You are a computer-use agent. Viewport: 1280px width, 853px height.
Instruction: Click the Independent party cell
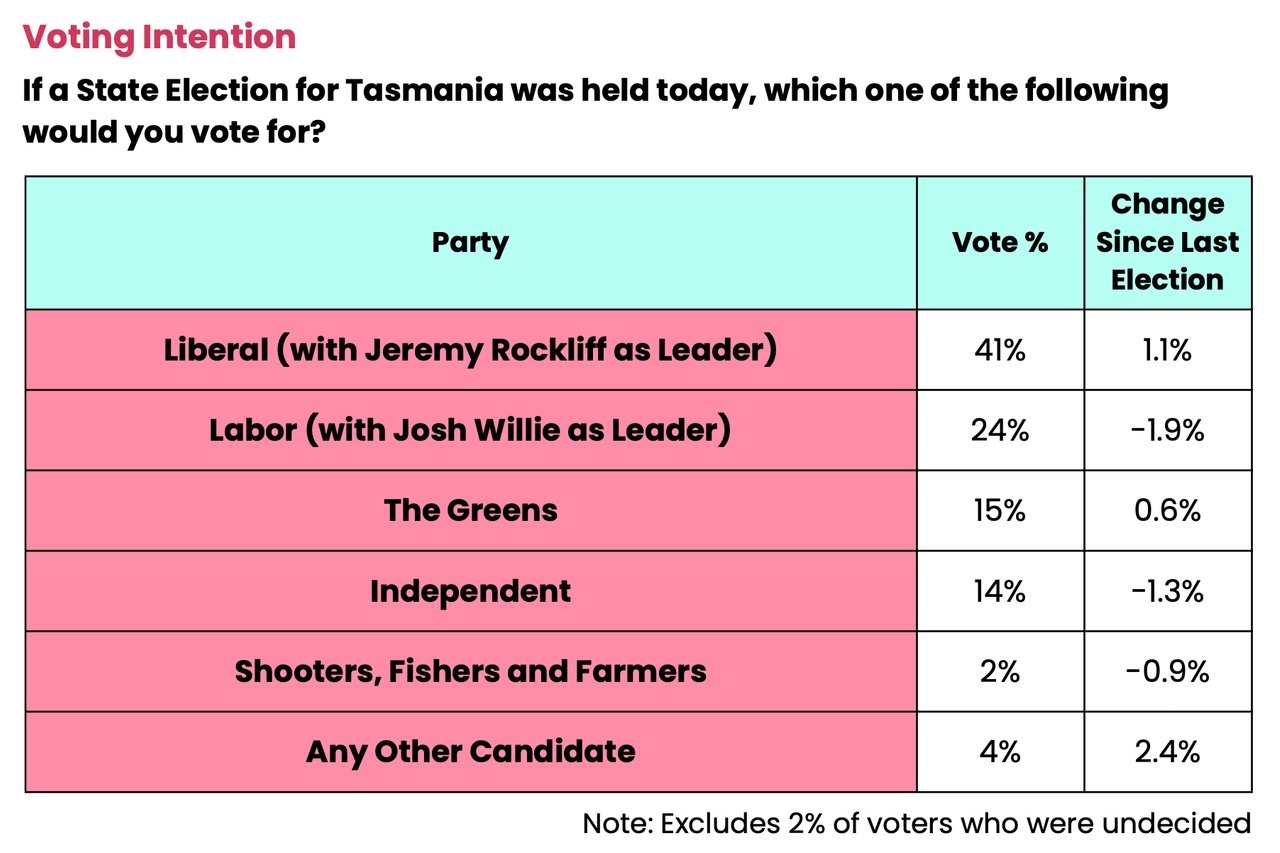(470, 591)
